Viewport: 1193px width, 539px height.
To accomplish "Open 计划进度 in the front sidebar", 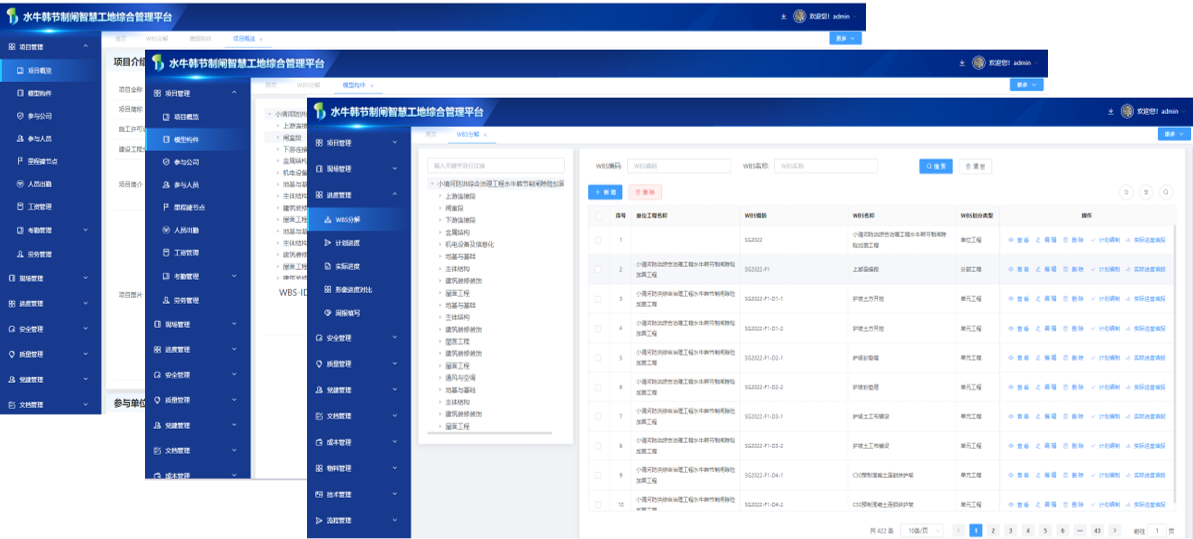I will pos(347,242).
